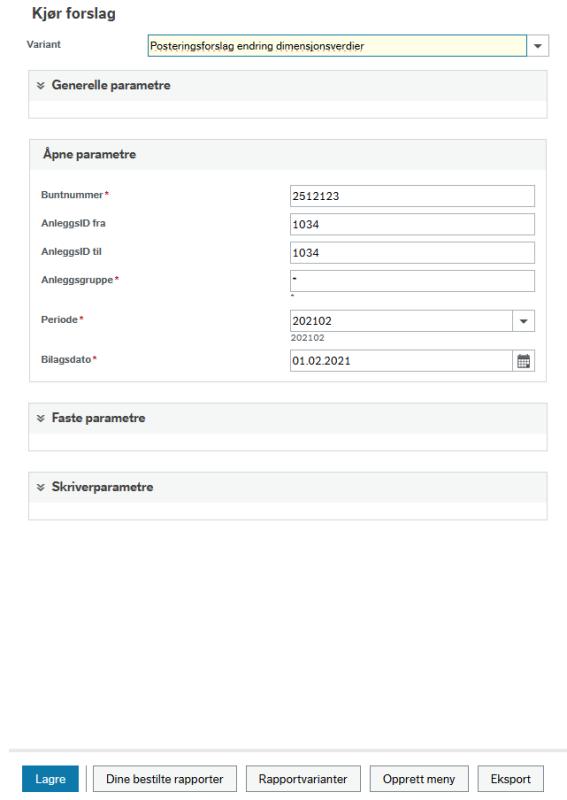Click the Eksport button

tap(510, 779)
